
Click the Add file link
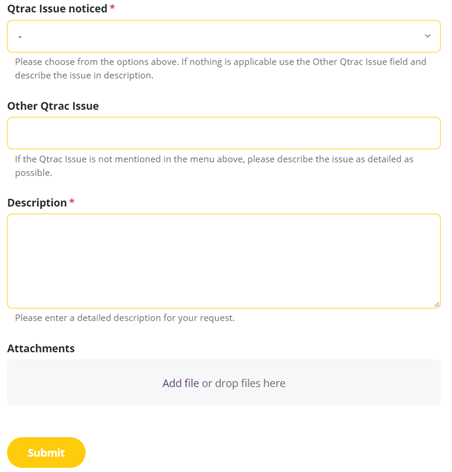point(180,383)
